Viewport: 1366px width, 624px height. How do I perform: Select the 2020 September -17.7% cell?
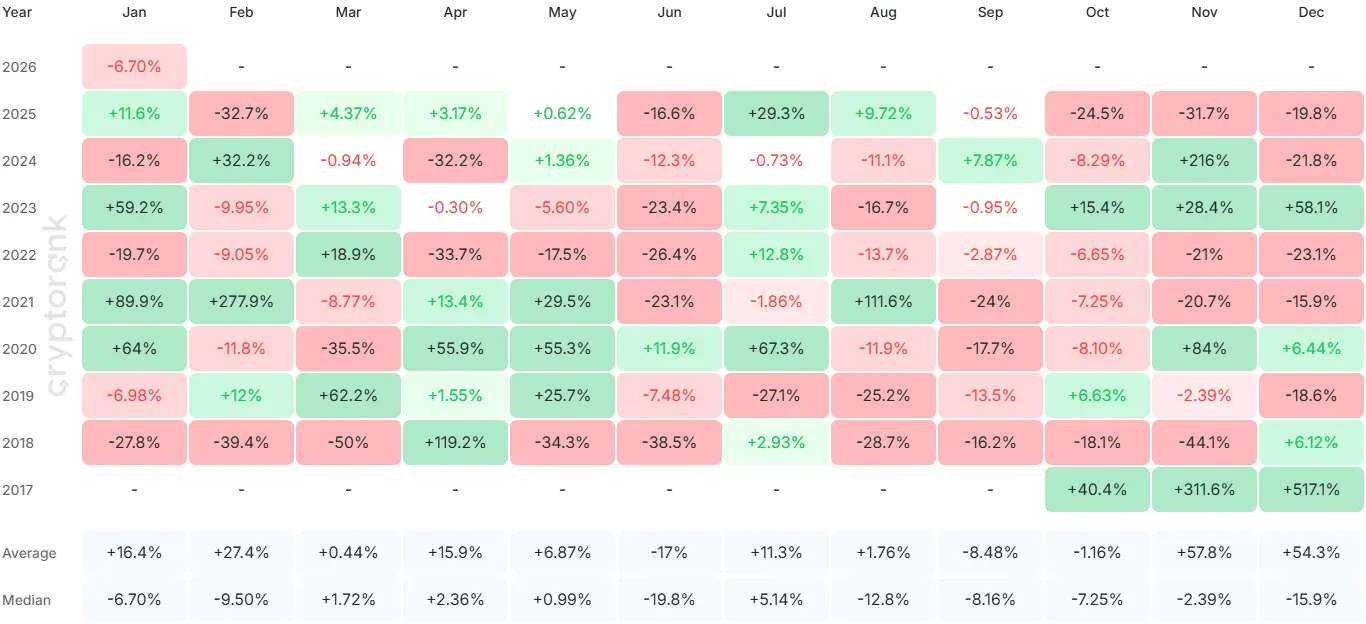pyautogui.click(x=990, y=348)
